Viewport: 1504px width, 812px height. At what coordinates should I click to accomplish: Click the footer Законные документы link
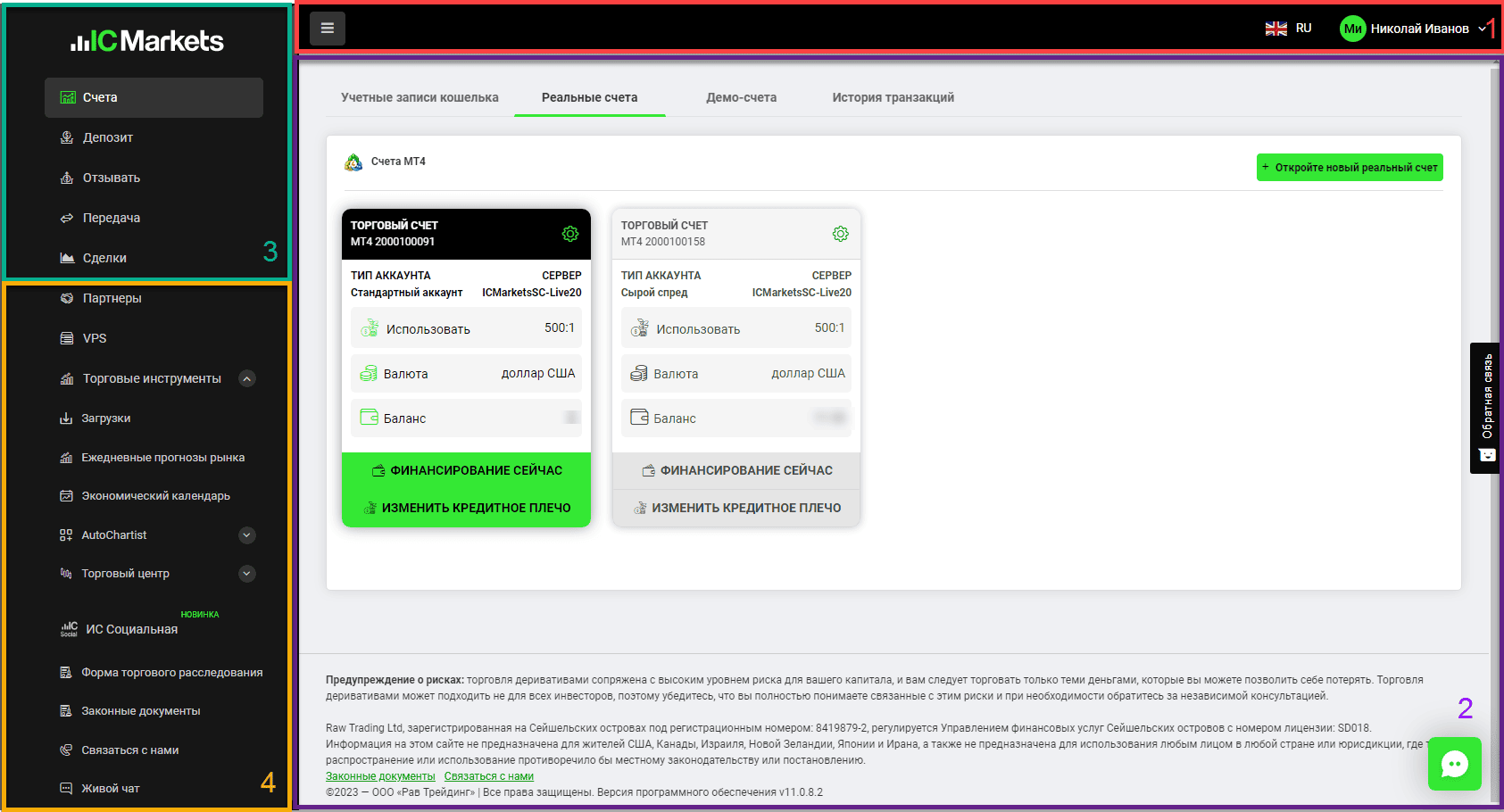tap(380, 776)
